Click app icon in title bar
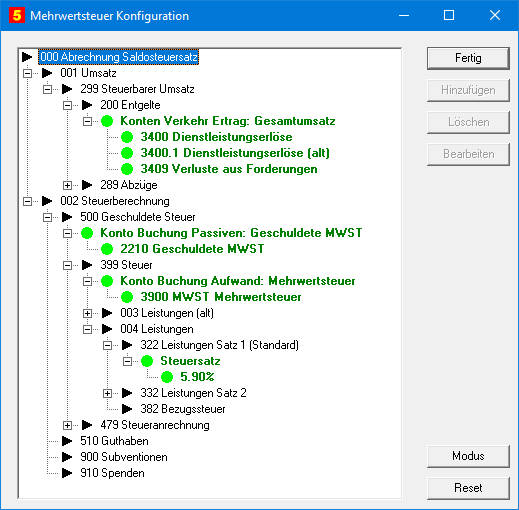Image resolution: width=519 pixels, height=510 pixels. point(17,15)
